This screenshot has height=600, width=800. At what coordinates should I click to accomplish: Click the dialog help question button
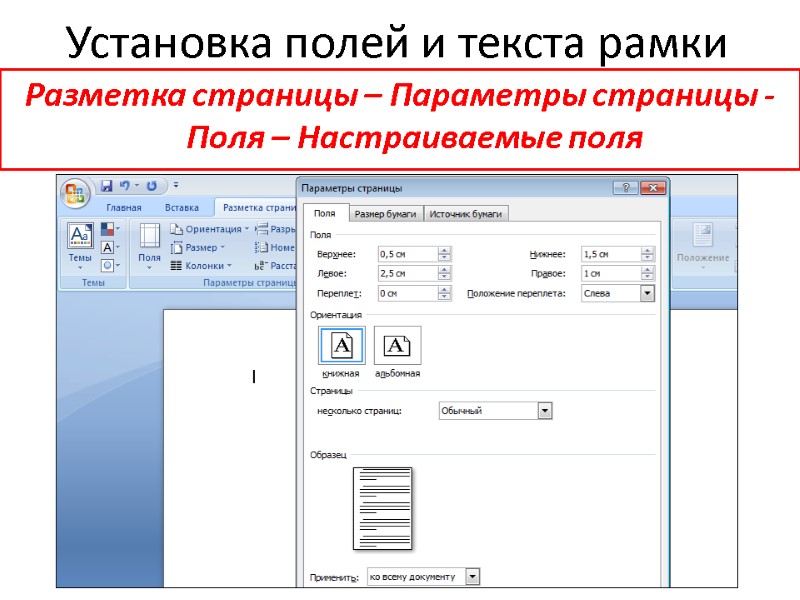tap(626, 188)
